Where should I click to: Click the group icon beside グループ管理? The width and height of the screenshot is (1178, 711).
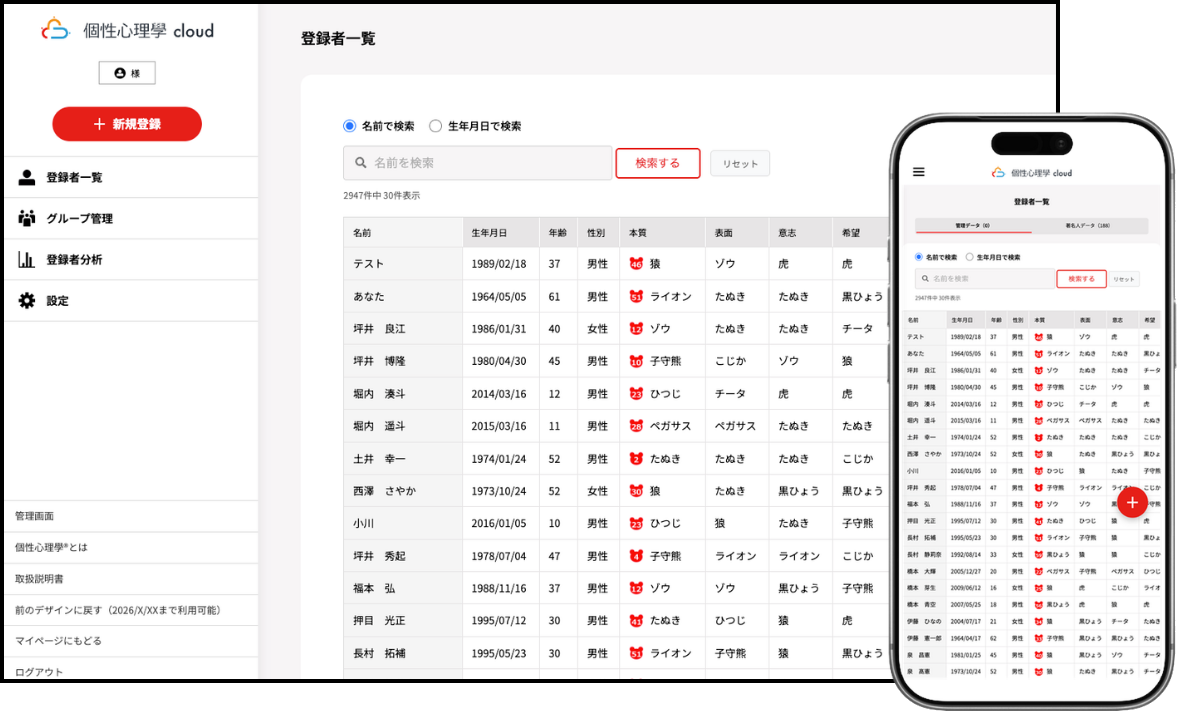tap(27, 219)
